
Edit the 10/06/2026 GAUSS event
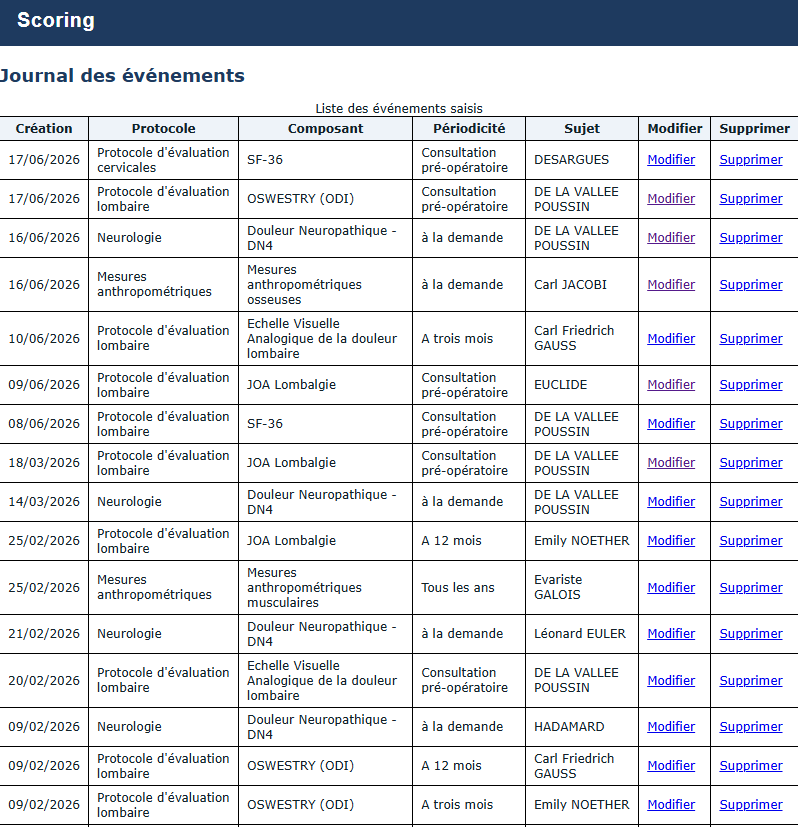(x=671, y=338)
